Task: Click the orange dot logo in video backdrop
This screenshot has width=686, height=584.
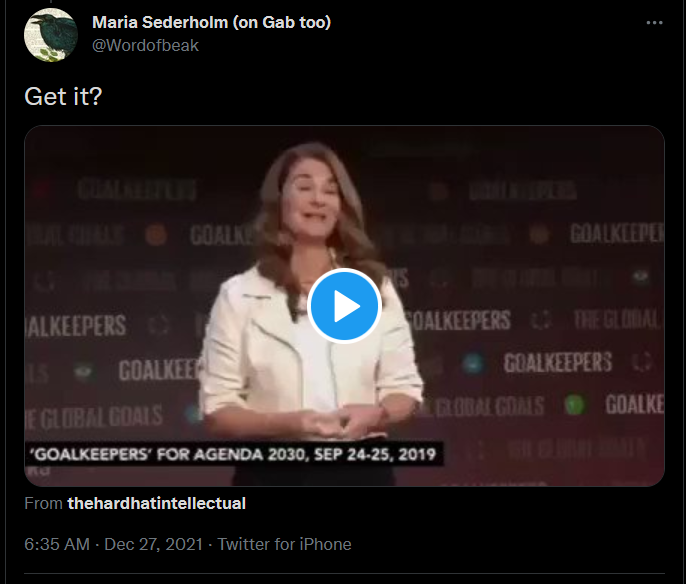Action: pyautogui.click(x=155, y=235)
